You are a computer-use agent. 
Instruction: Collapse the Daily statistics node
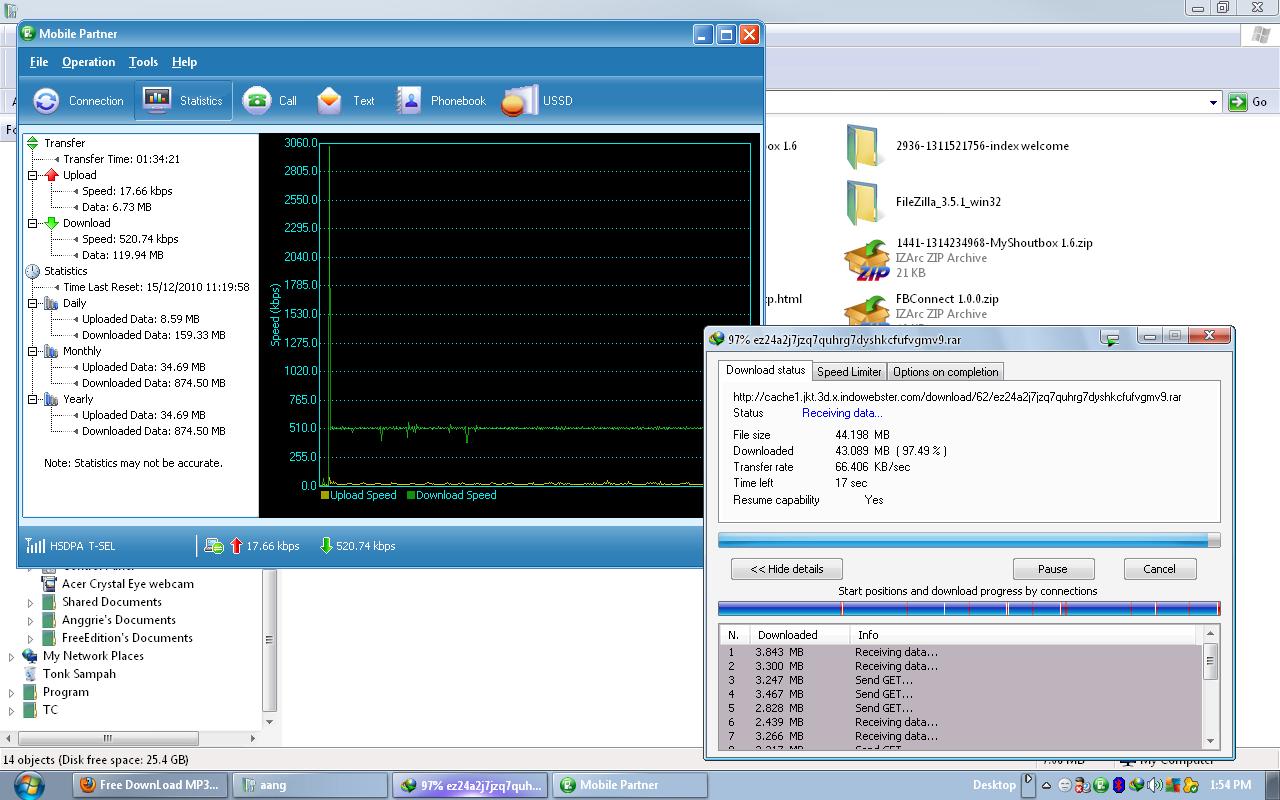32,303
